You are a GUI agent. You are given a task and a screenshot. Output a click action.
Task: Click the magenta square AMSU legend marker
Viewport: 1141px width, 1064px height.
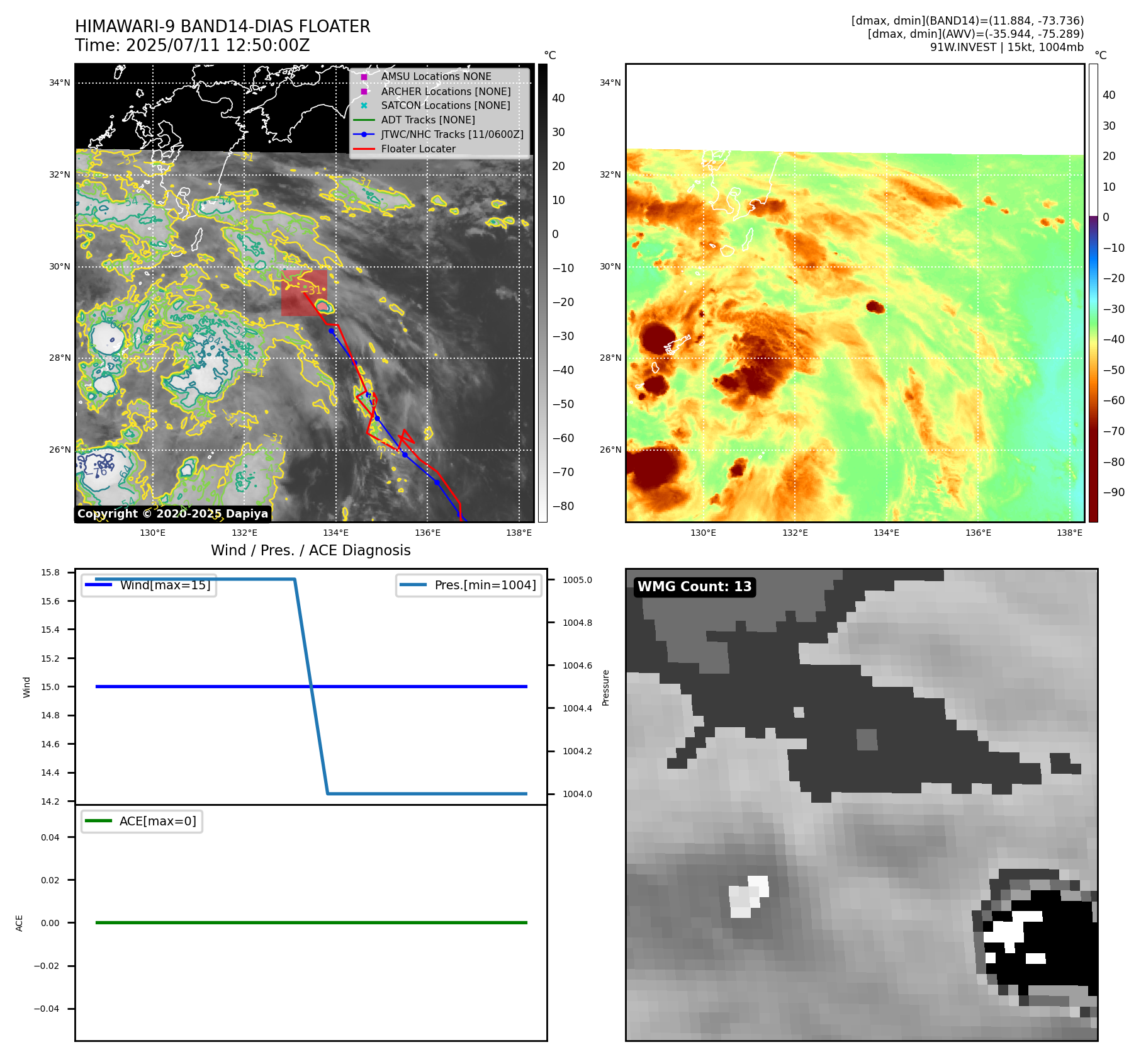[364, 77]
